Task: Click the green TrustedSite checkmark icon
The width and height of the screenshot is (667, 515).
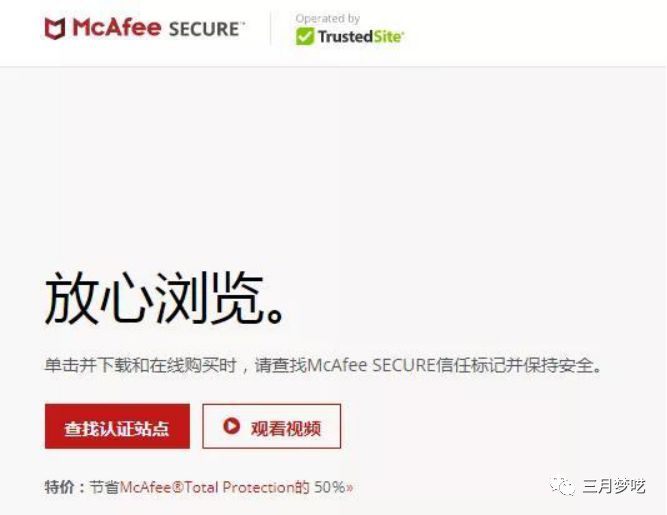Action: pos(305,37)
